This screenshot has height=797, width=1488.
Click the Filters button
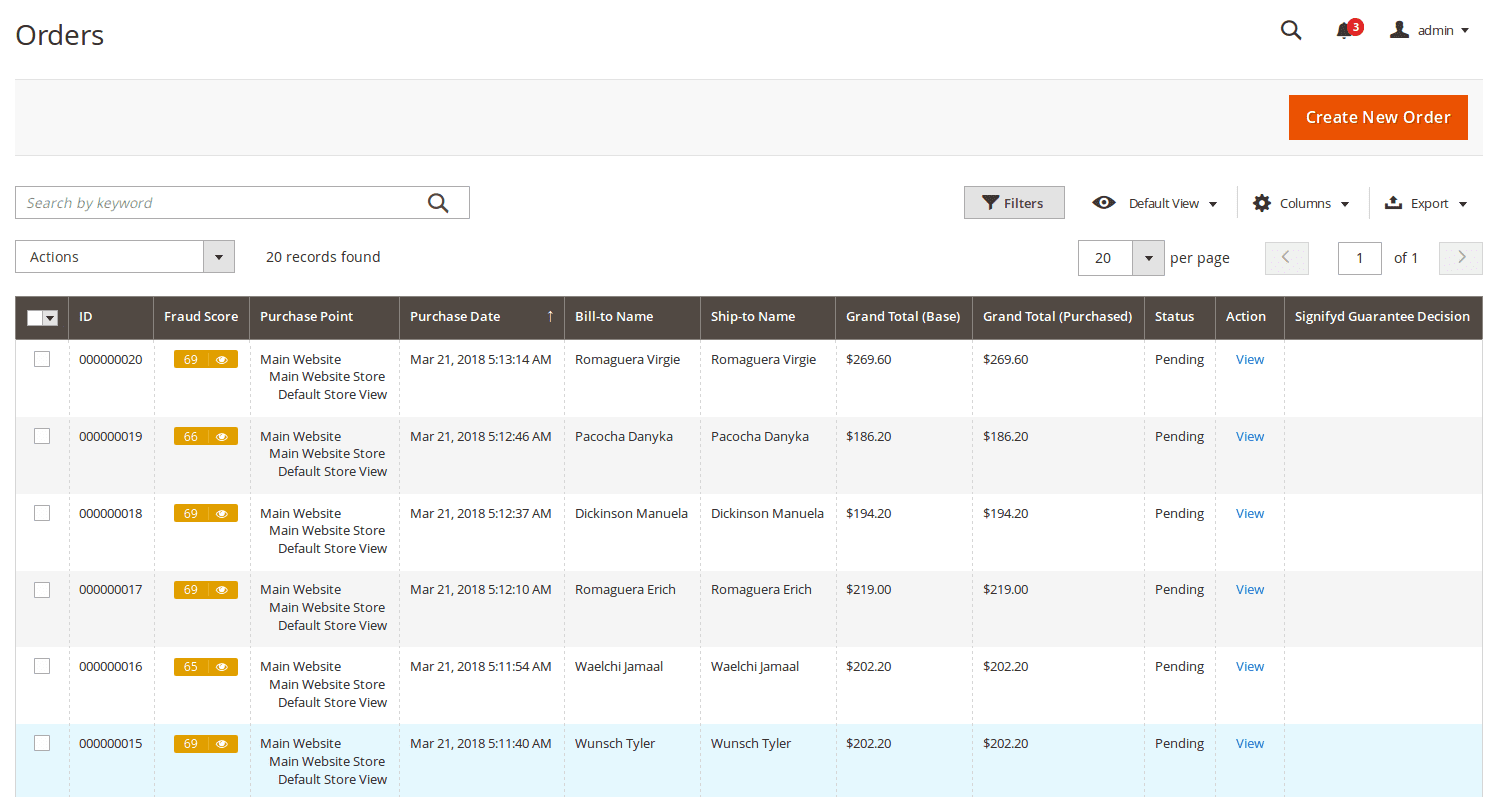pyautogui.click(x=1013, y=203)
